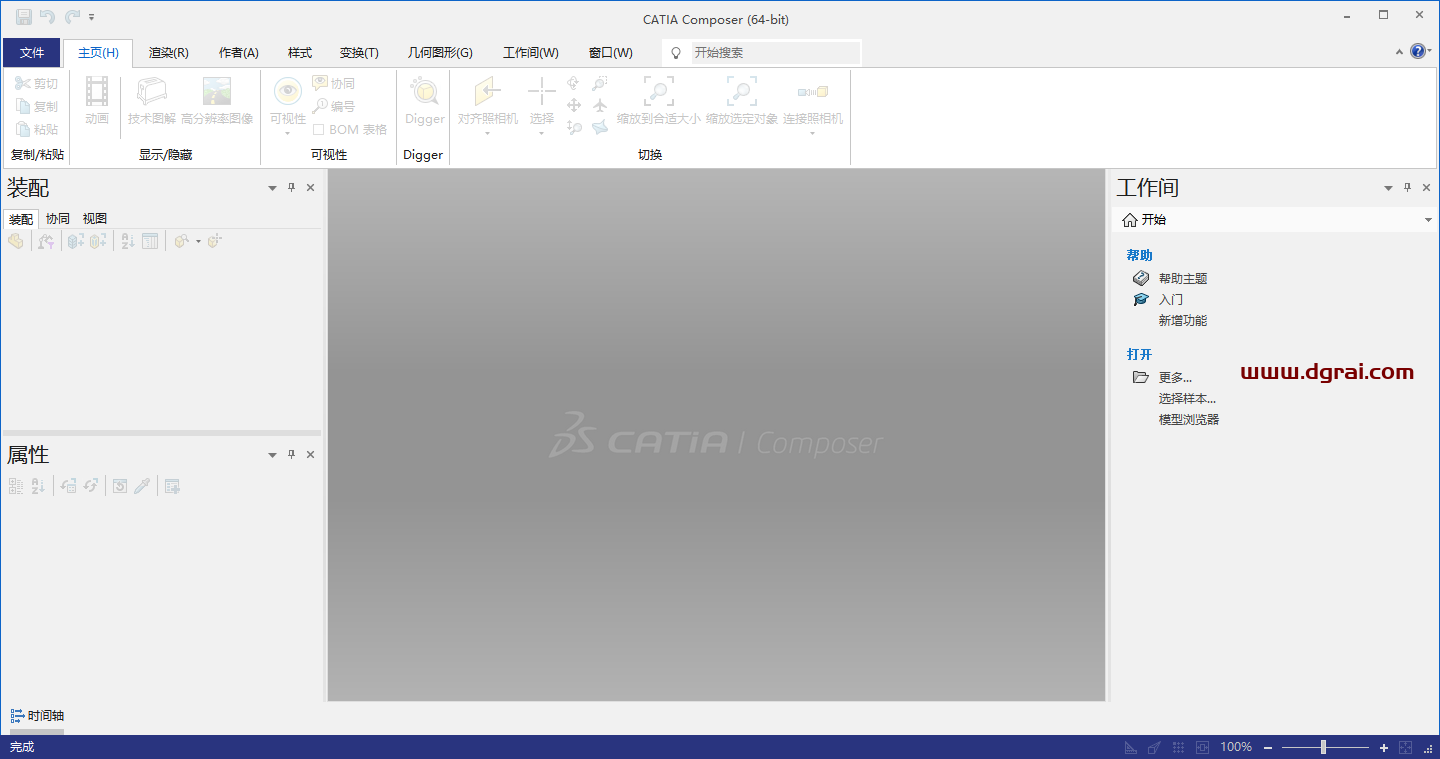Open the 帮助主题 link
This screenshot has width=1440, height=759.
[1183, 278]
